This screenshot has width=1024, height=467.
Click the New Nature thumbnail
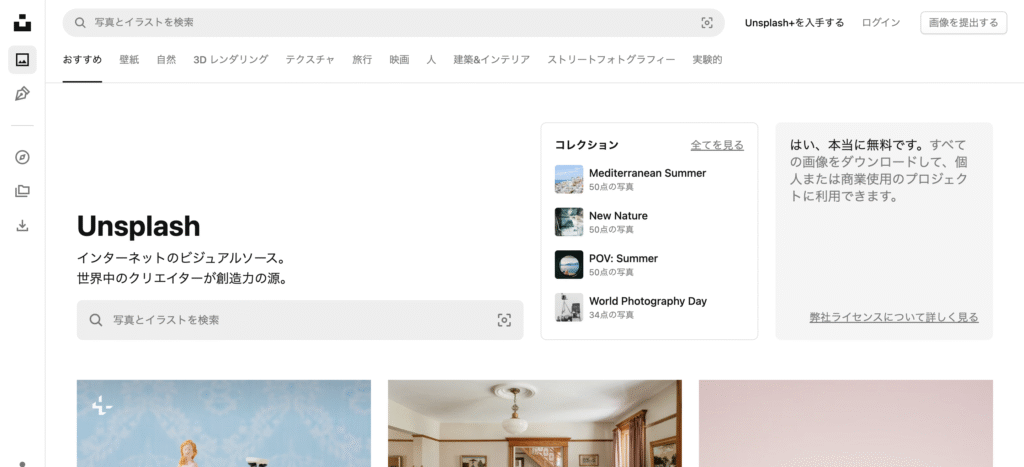pos(569,222)
